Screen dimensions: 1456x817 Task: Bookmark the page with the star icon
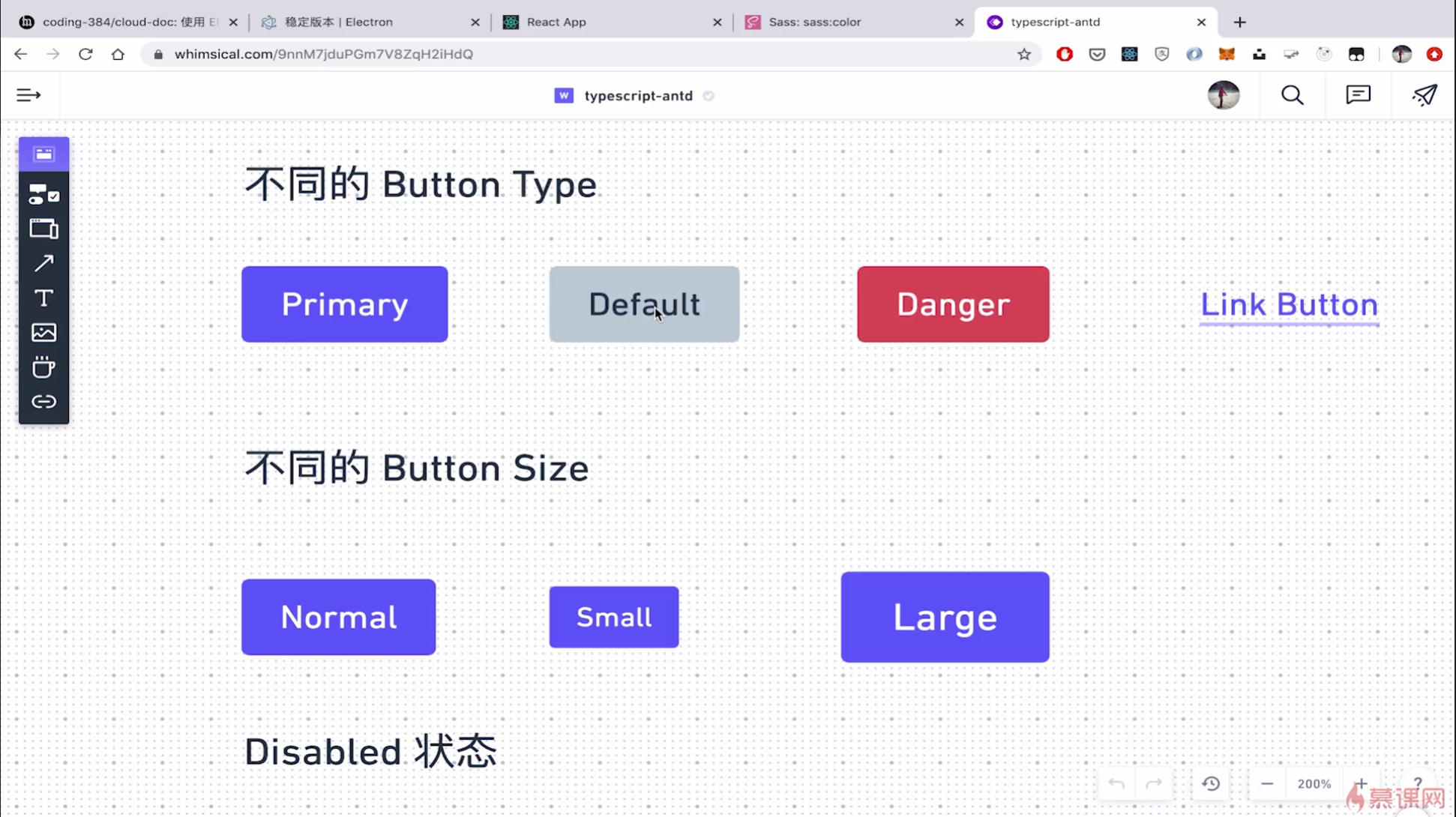(1024, 54)
